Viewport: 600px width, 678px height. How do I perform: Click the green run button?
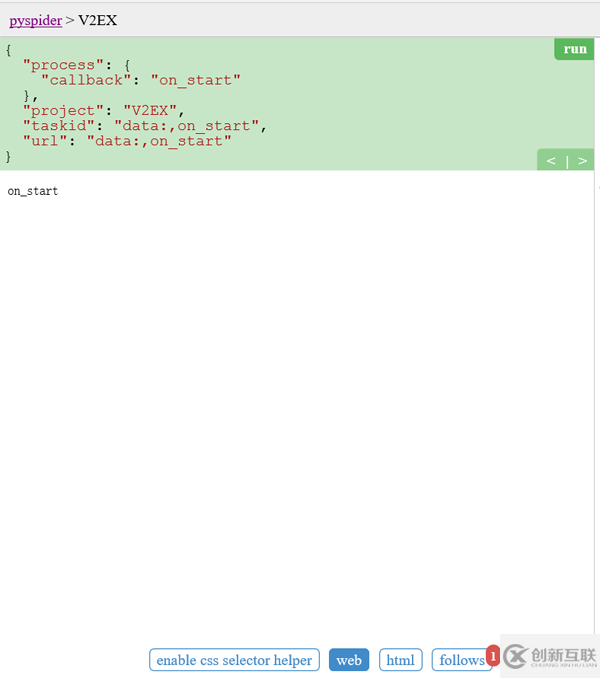[574, 49]
